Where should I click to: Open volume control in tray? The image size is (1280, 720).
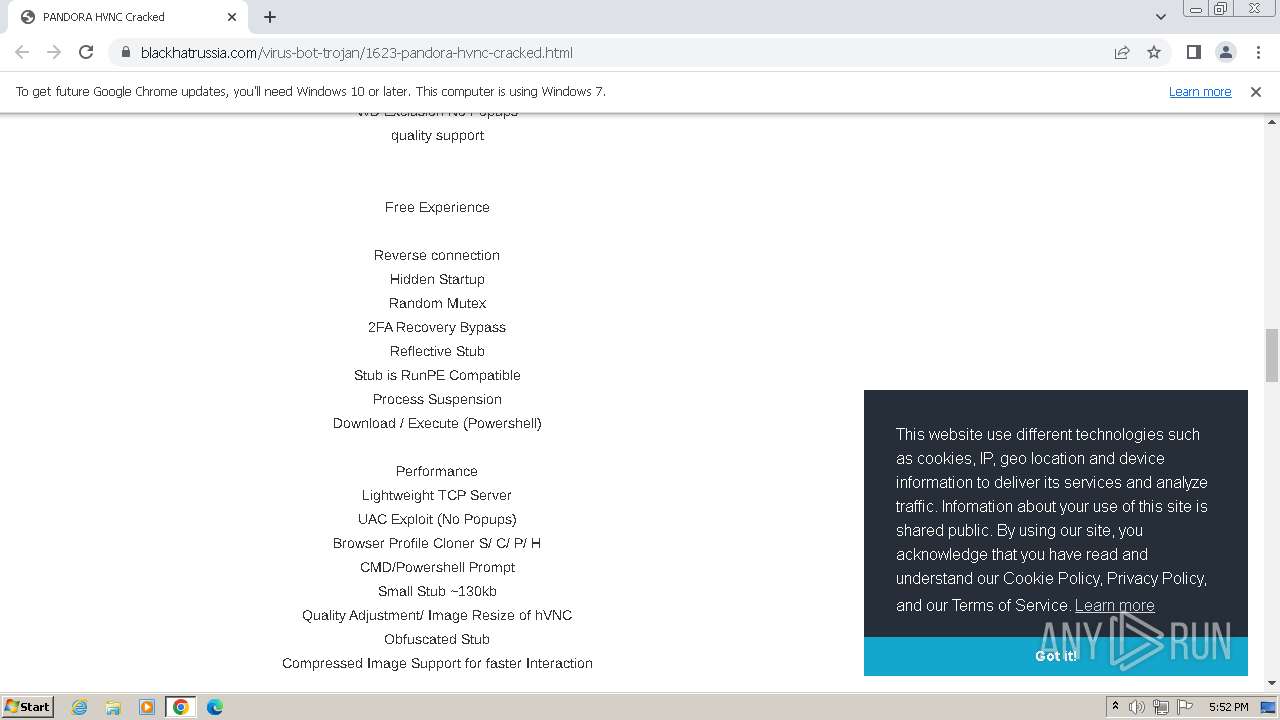[1137, 707]
